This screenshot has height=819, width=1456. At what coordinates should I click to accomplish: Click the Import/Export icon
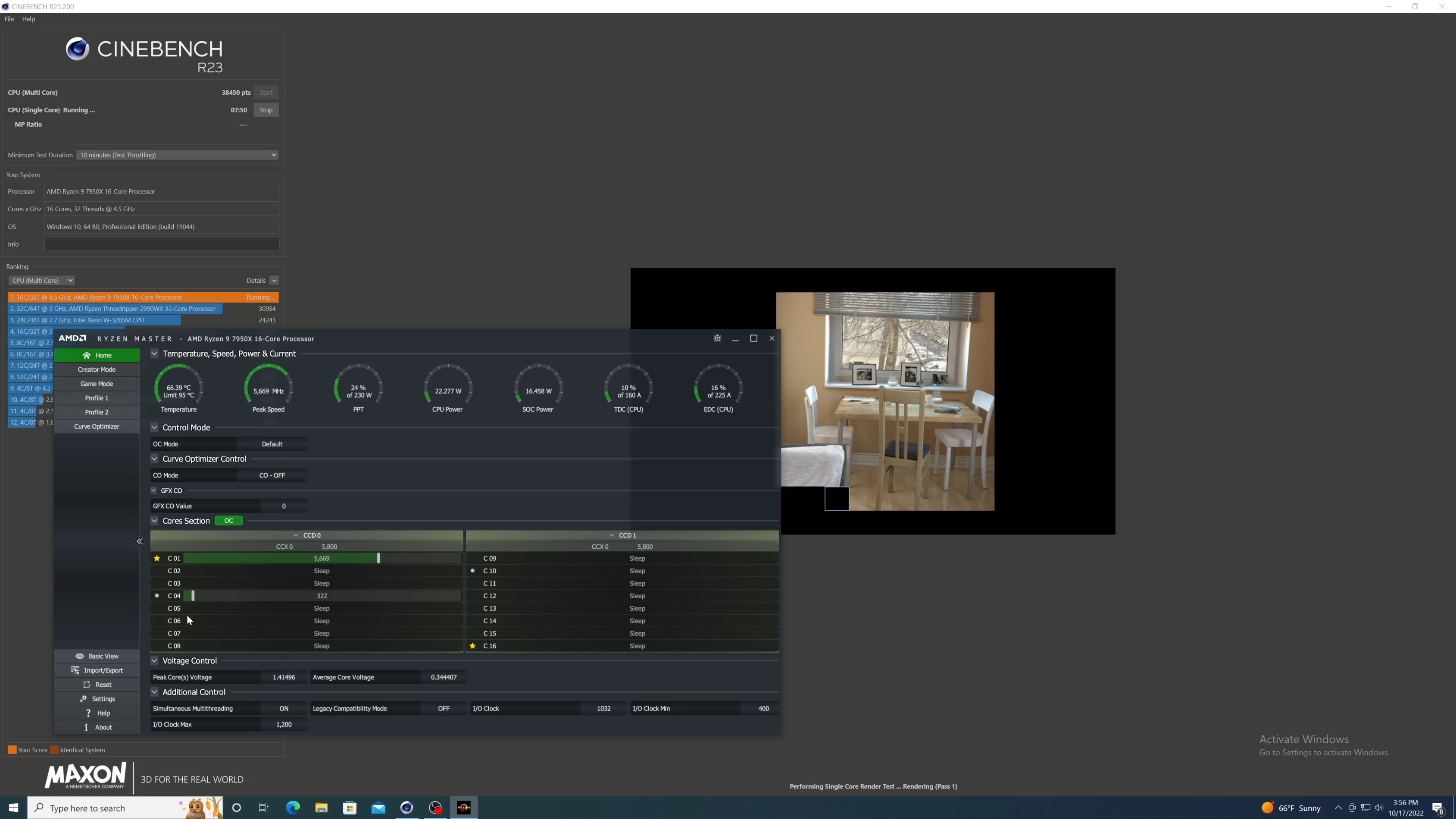75,670
